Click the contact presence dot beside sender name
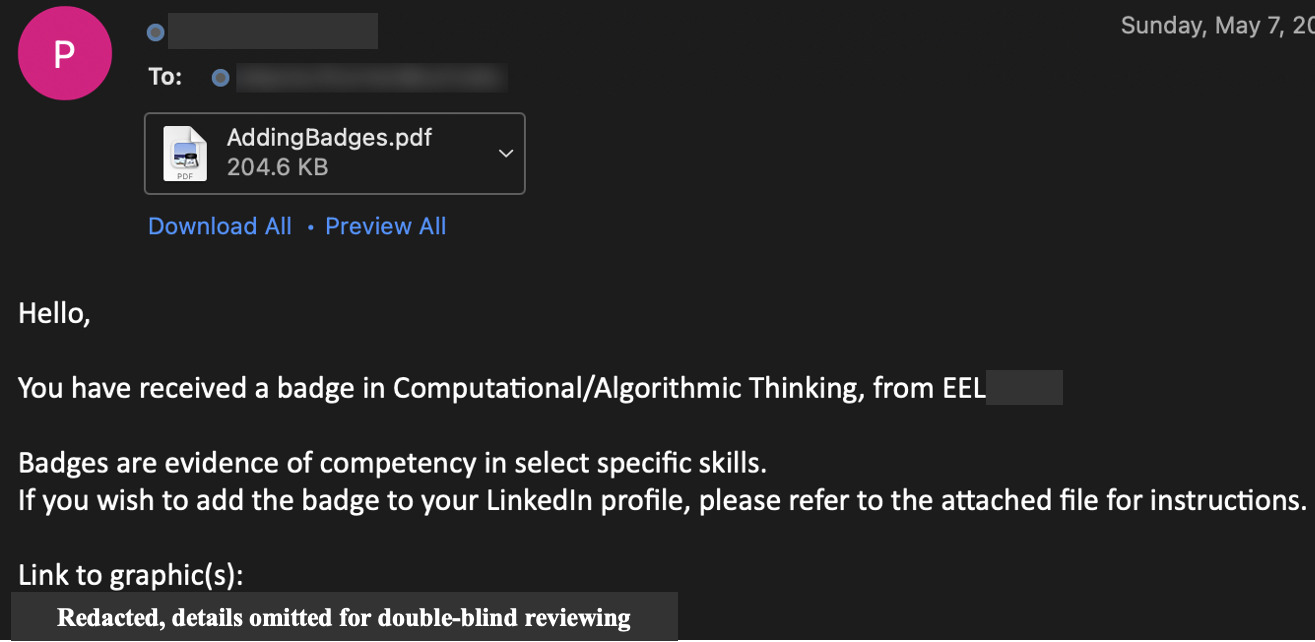The image size is (1315, 642). [155, 31]
